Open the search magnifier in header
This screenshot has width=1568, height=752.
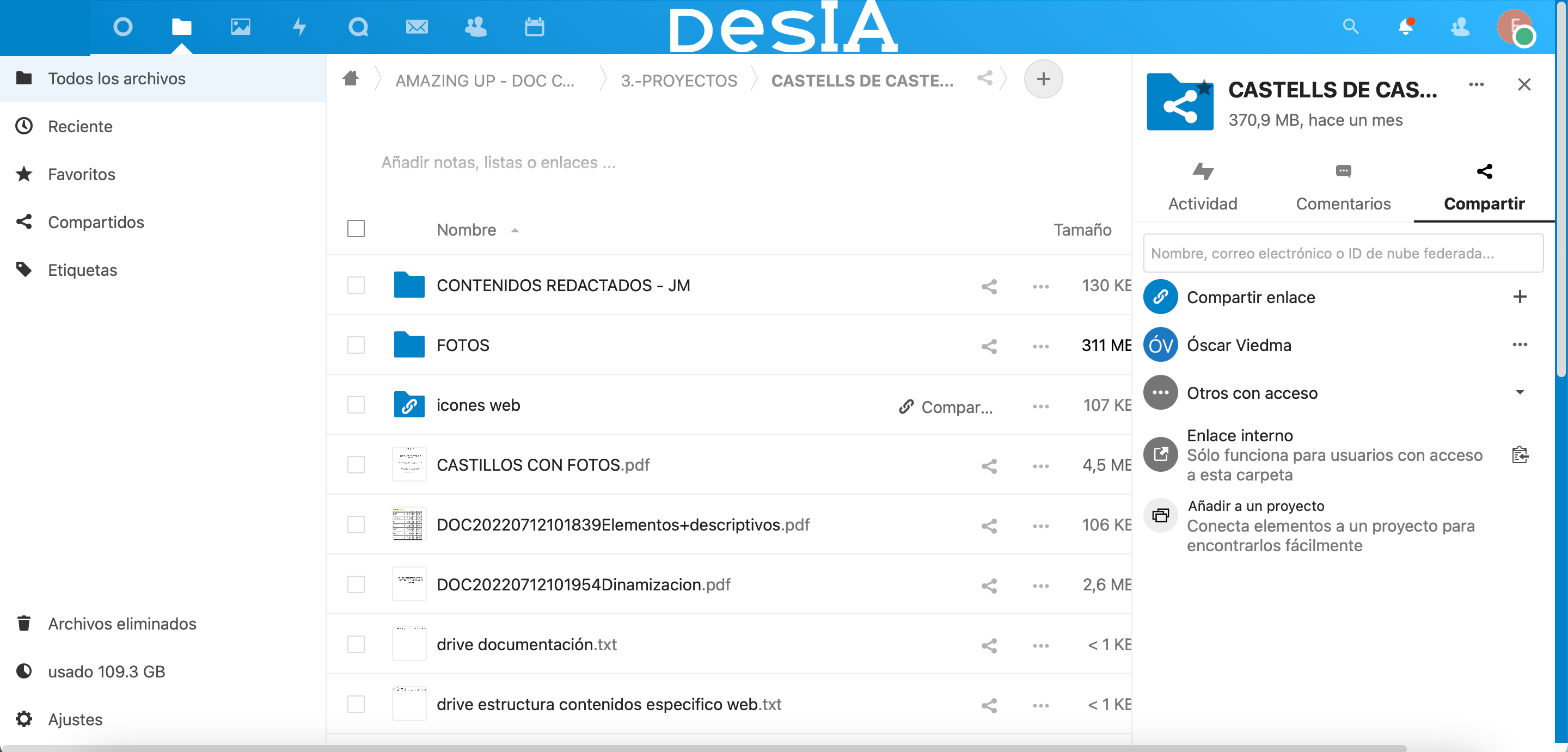(1350, 27)
